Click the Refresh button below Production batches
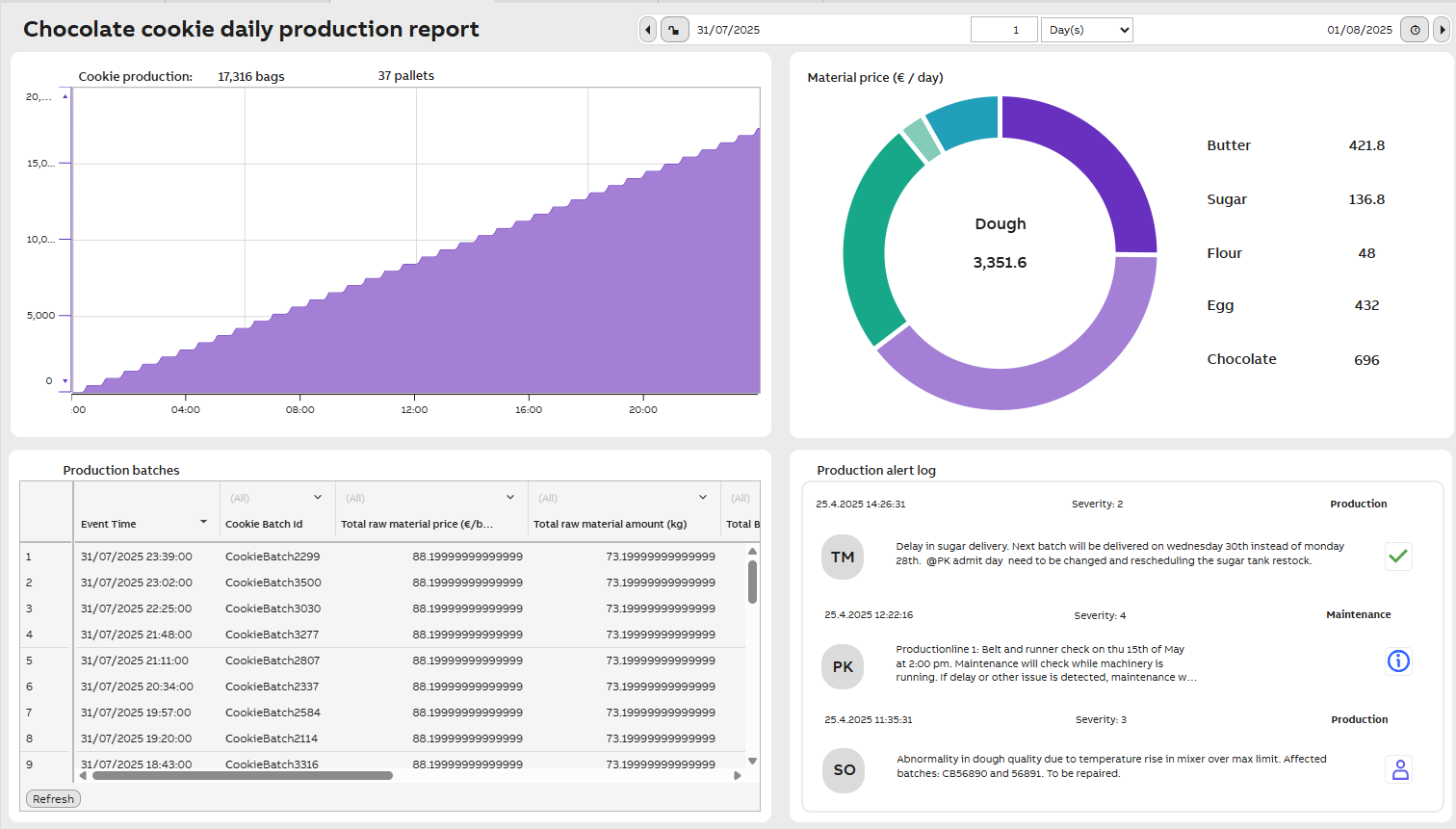Viewport: 1456px width, 829px height. click(53, 798)
